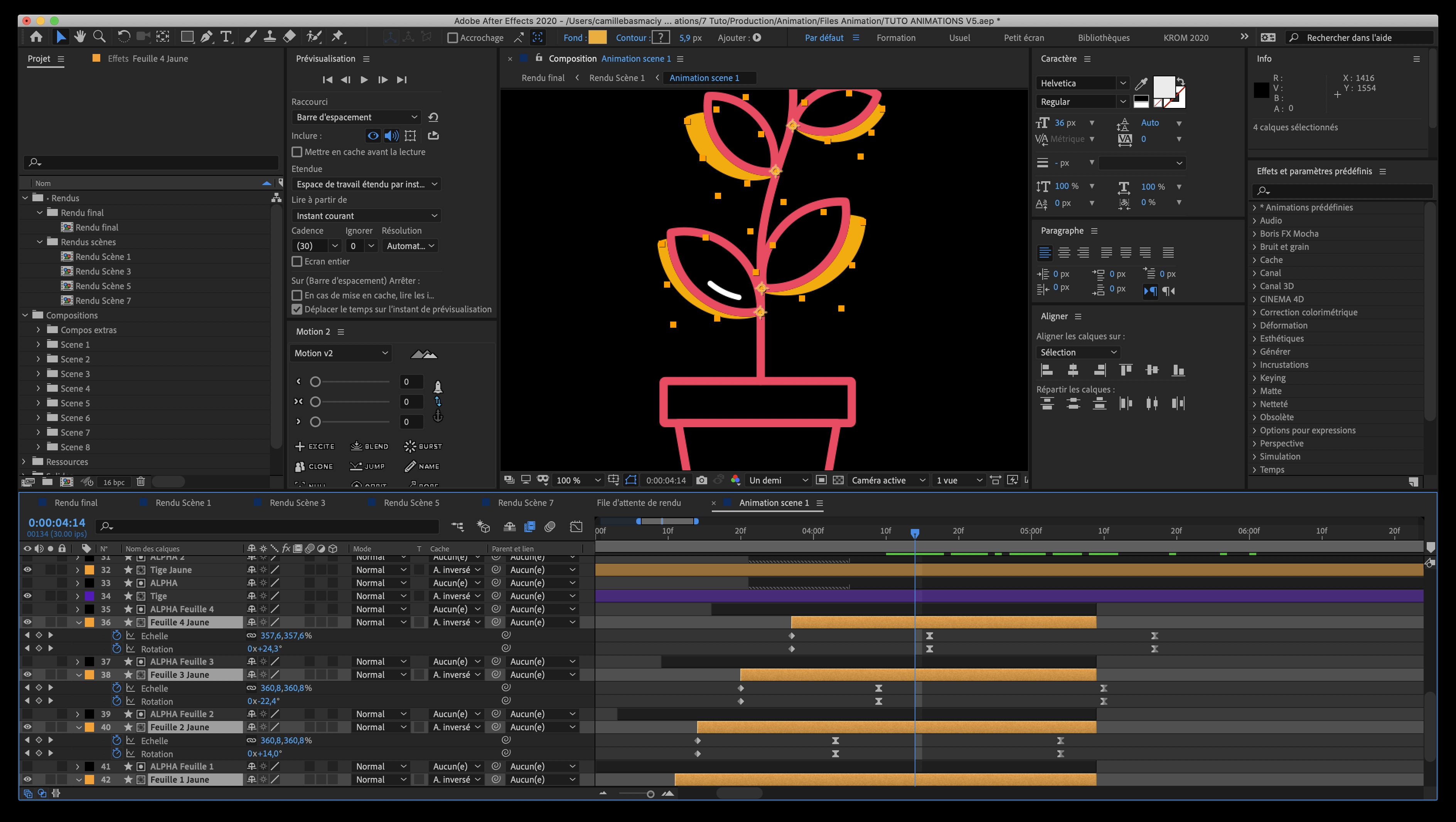The image size is (1456, 822).
Task: Click the Motion 2 NAME tool
Action: pyautogui.click(x=422, y=467)
